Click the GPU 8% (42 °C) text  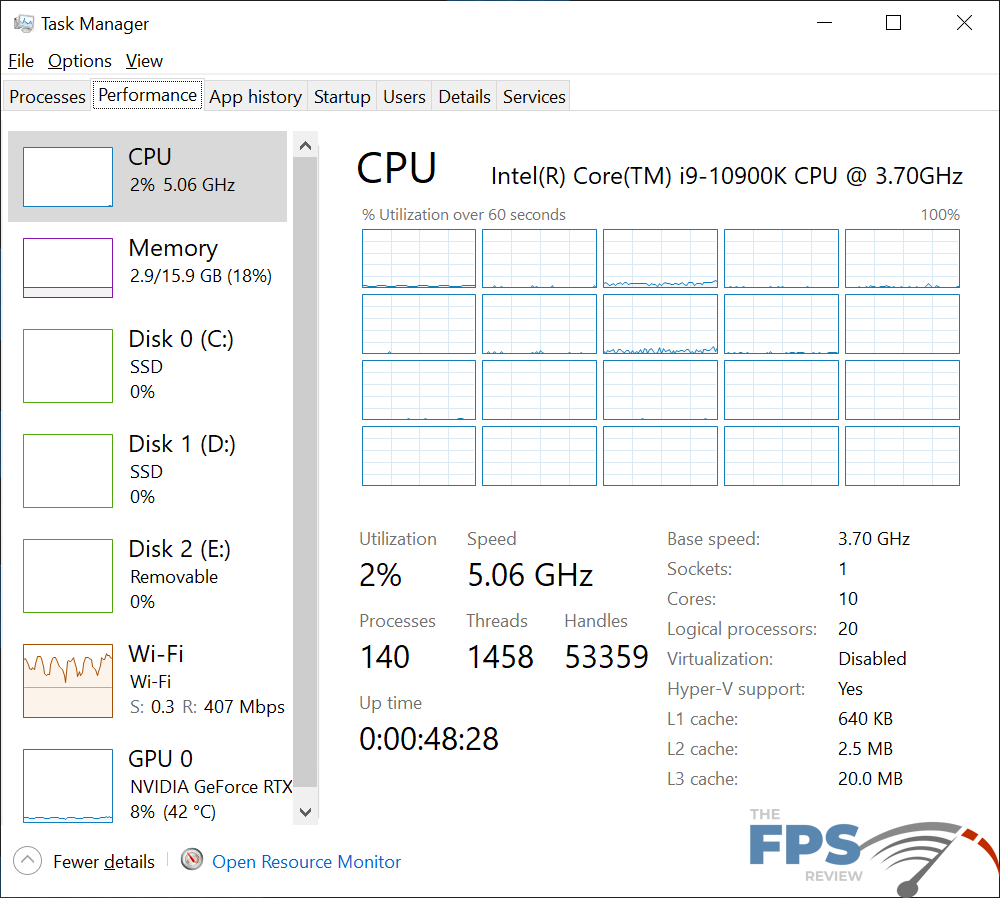point(173,812)
